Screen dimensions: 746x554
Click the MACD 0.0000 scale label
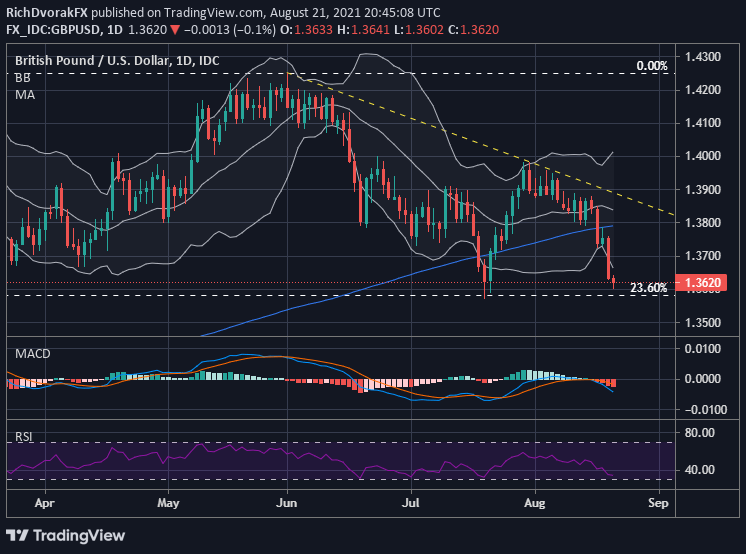click(x=703, y=379)
